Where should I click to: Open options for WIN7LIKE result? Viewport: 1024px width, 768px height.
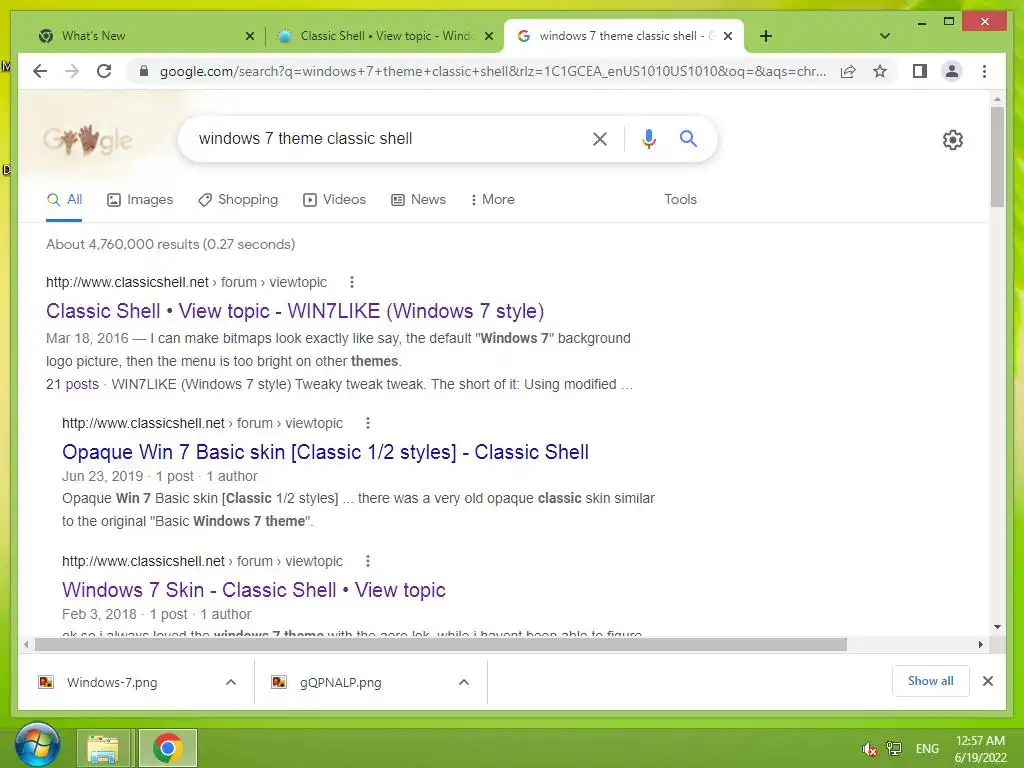pyautogui.click(x=352, y=282)
